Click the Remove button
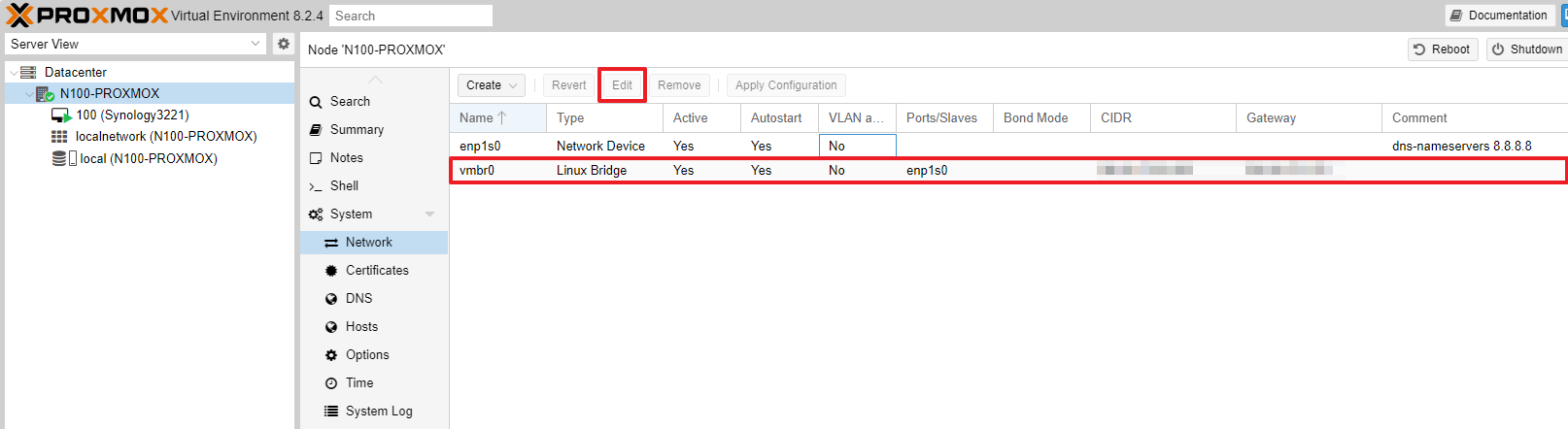 click(x=679, y=85)
